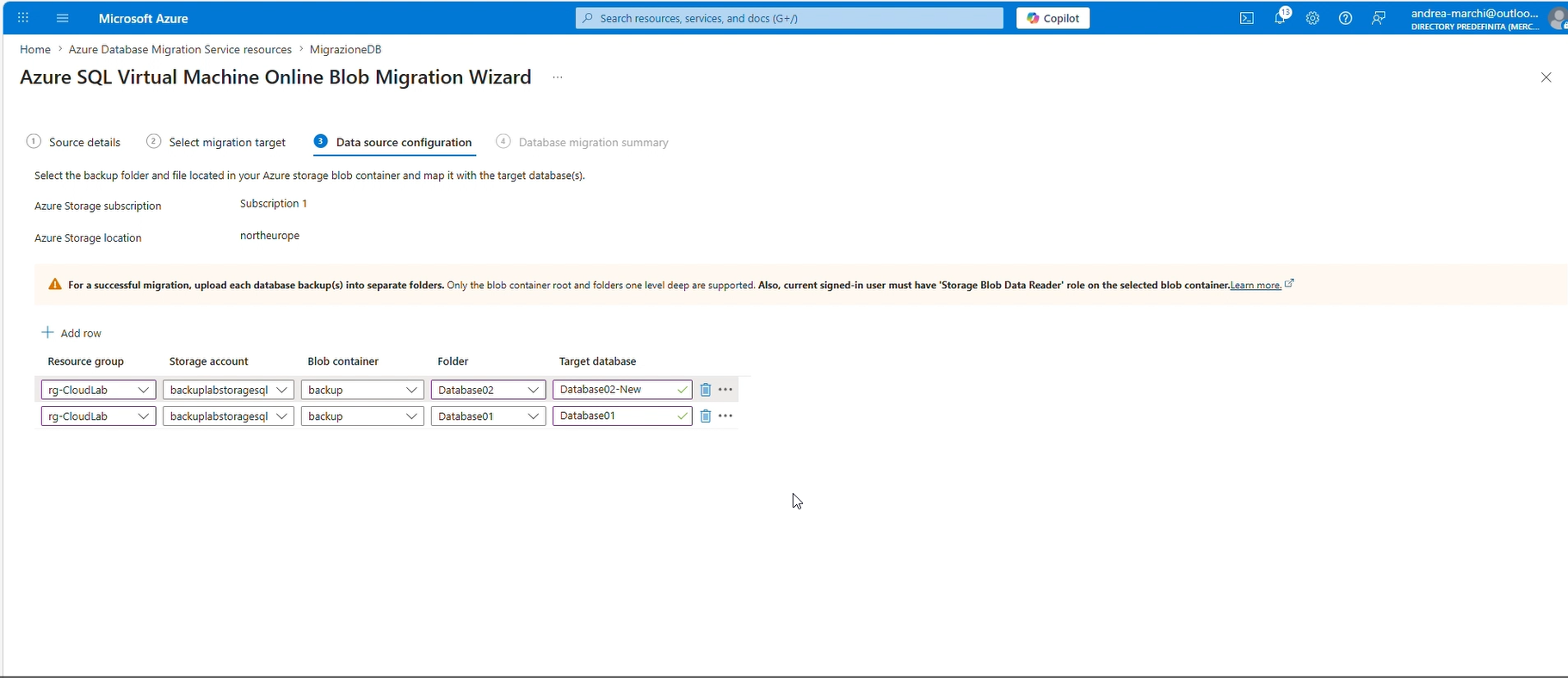Expand Folder dropdown showing Database02
This screenshot has width=1568, height=678.
[488, 390]
